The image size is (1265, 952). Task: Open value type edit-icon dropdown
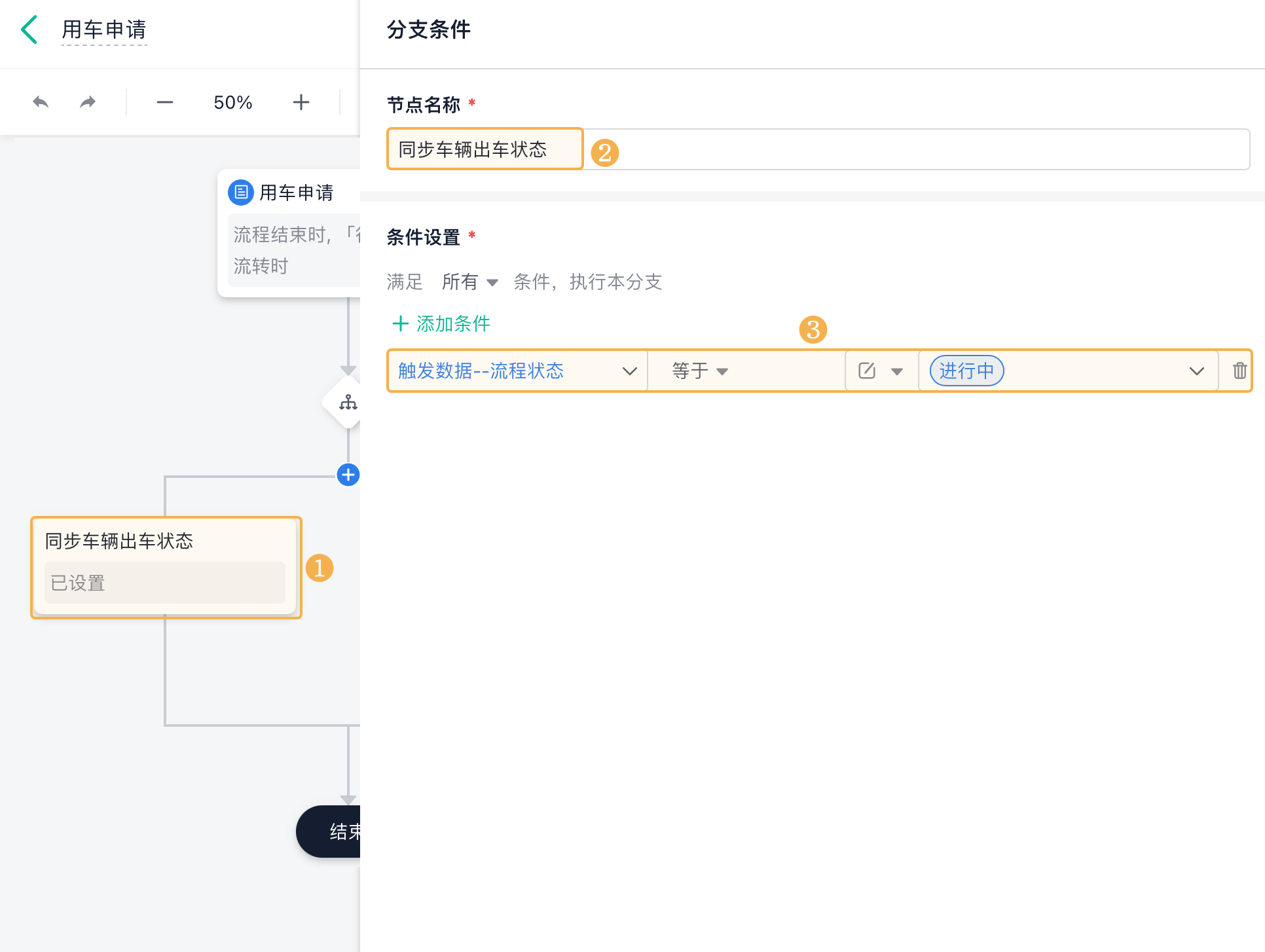click(x=881, y=371)
